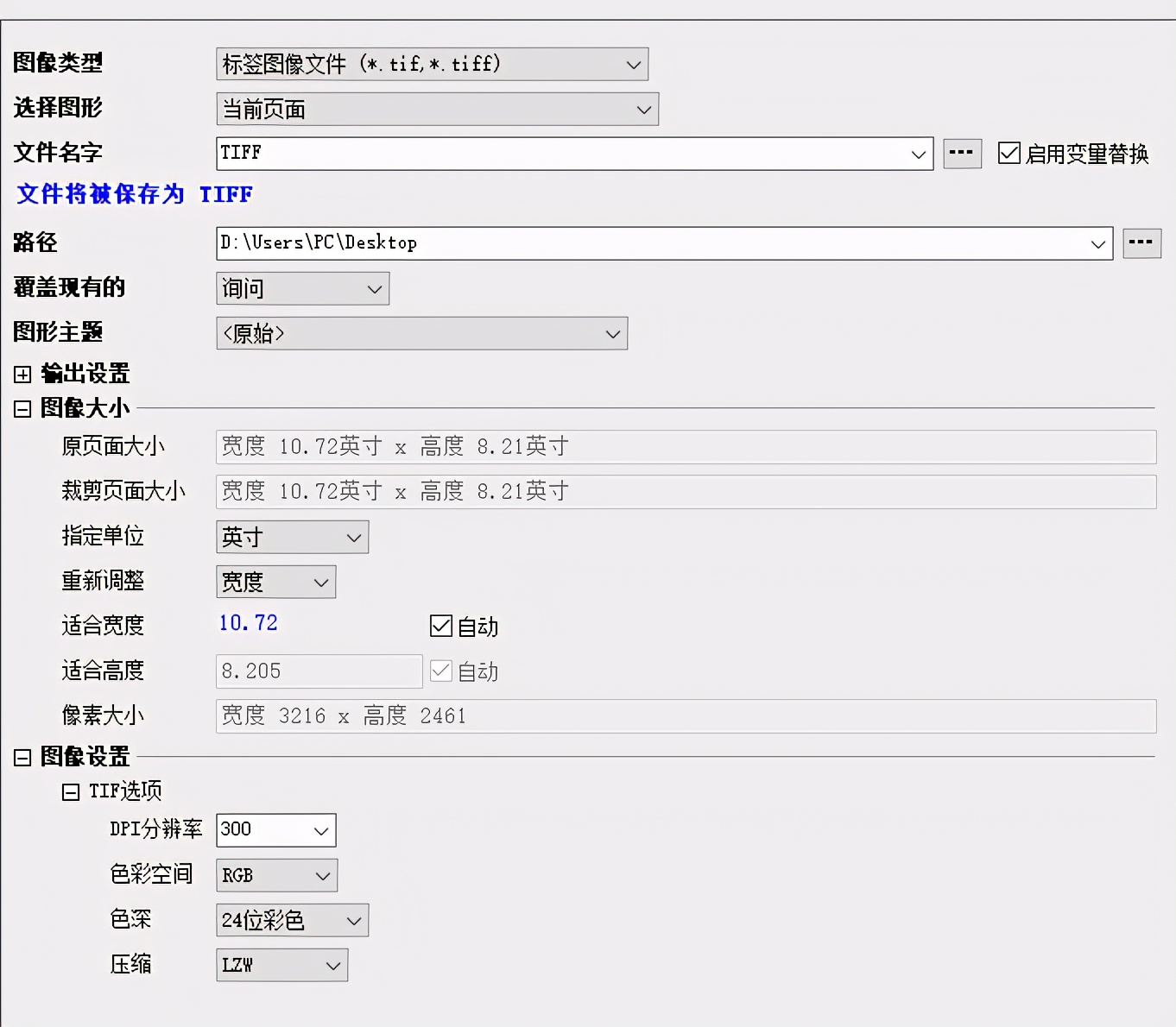Open the 路径 dropdown arrow
Viewport: 1176px width, 1027px height.
[1098, 244]
